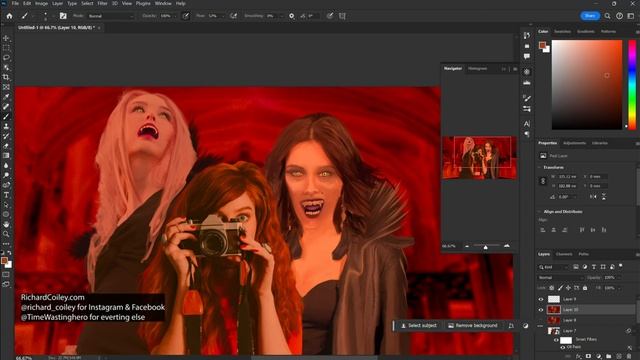This screenshot has width=640, height=360.
Task: Select the Eraser tool
Action: point(6,146)
